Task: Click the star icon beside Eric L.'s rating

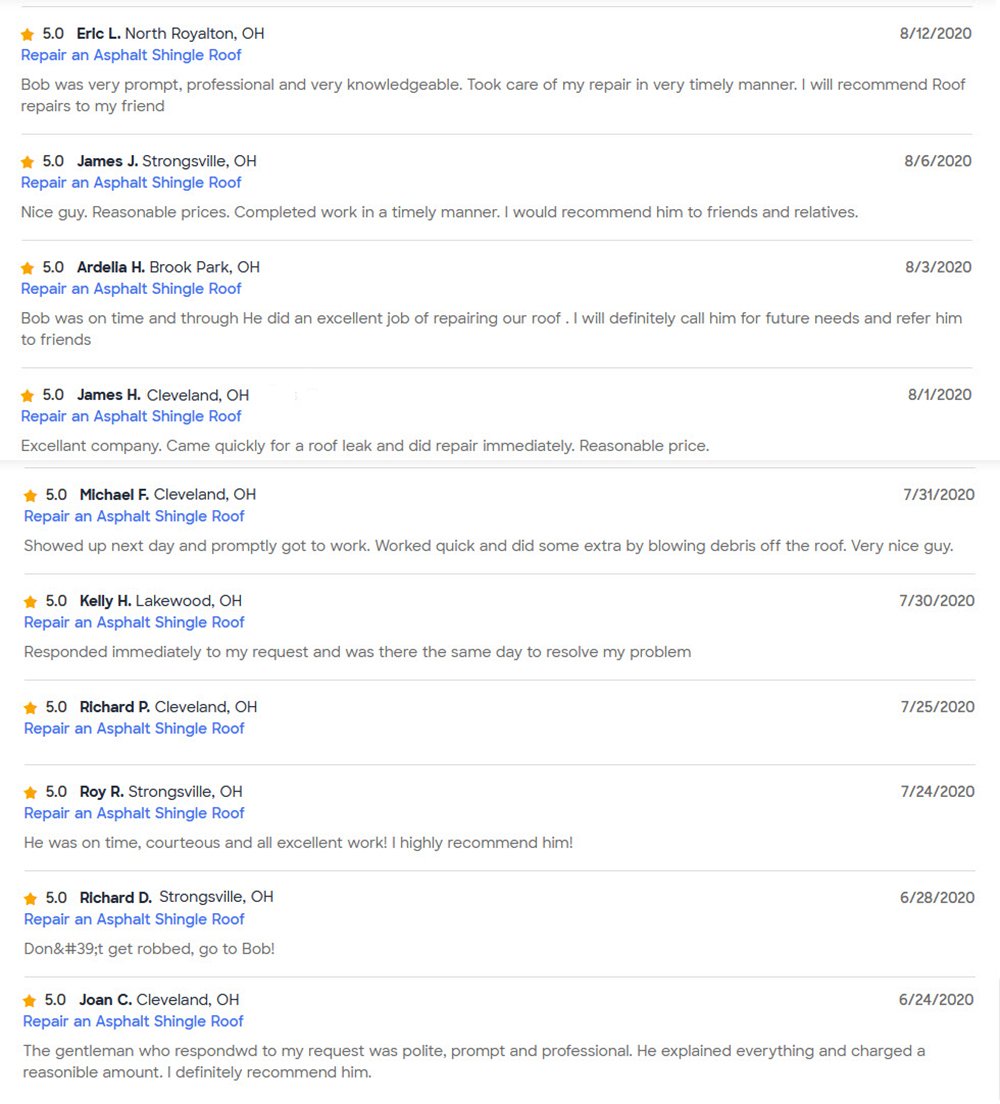Action: tap(28, 34)
